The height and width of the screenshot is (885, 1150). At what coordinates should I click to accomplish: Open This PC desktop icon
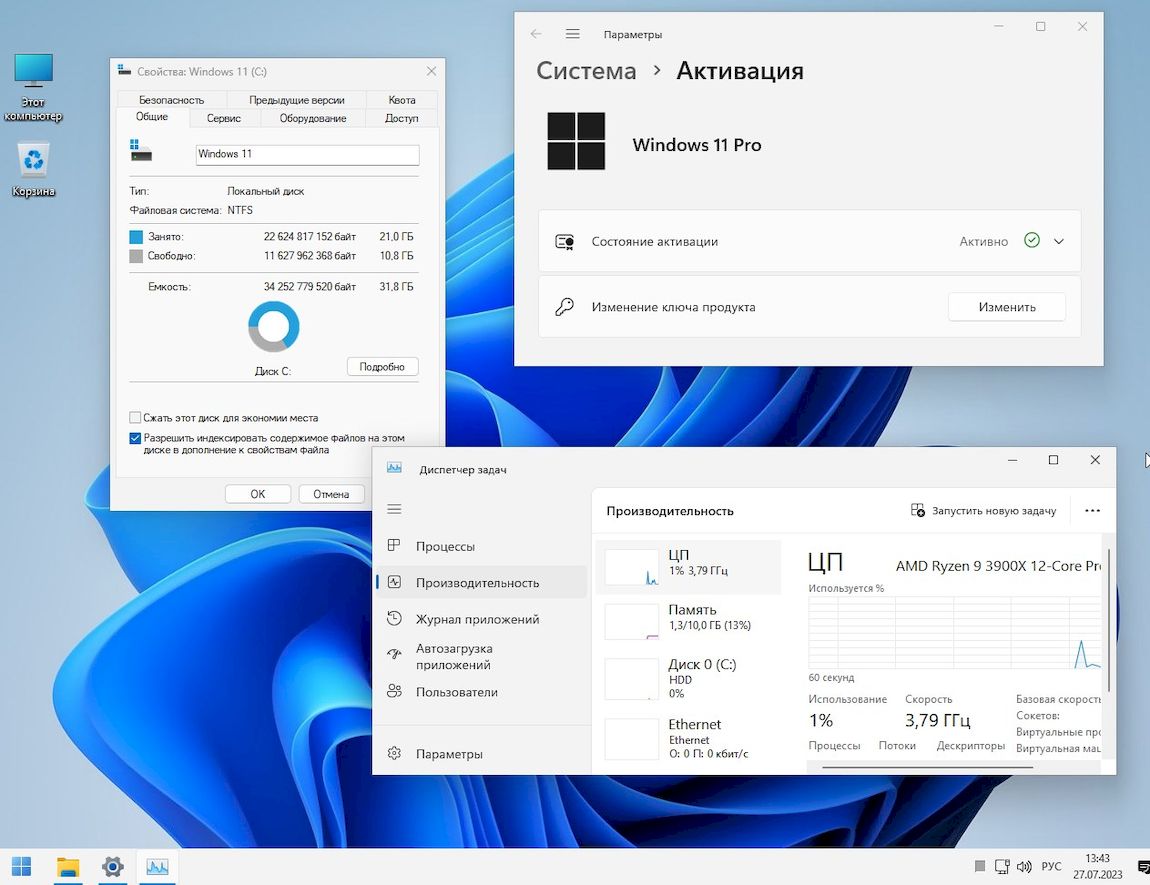[33, 87]
